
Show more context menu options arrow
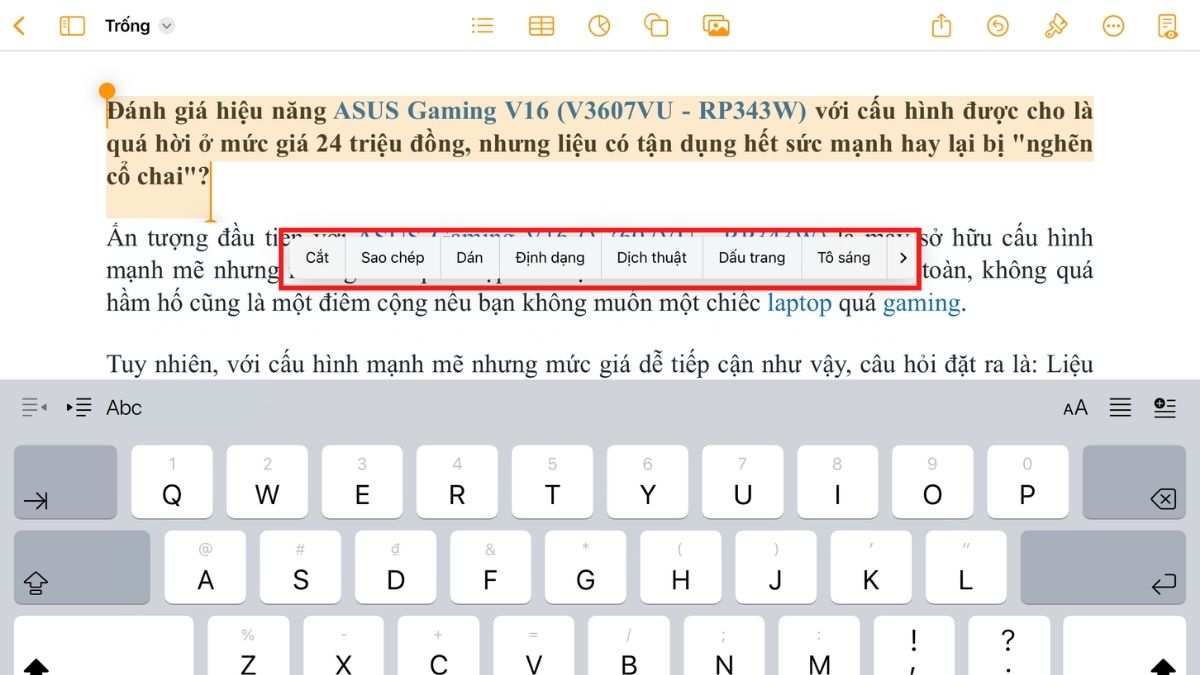point(902,257)
